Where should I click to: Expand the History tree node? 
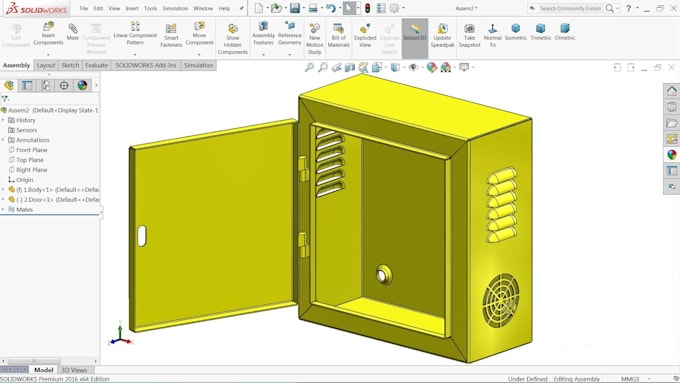click(x=3, y=120)
